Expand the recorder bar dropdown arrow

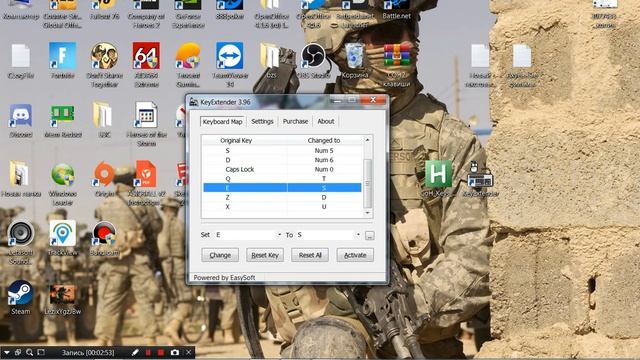(x=7, y=352)
